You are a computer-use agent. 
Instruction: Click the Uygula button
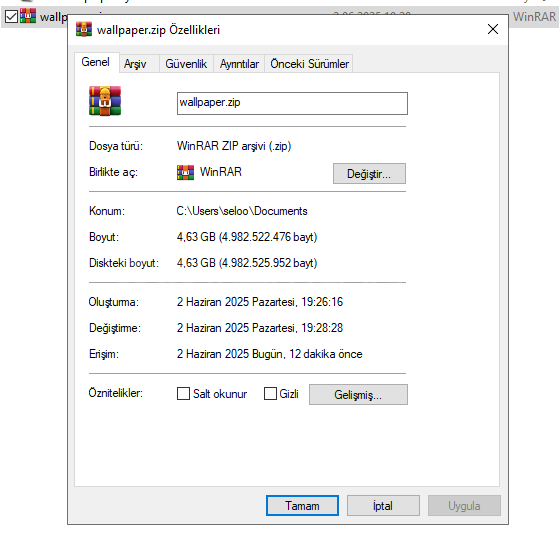[464, 505]
